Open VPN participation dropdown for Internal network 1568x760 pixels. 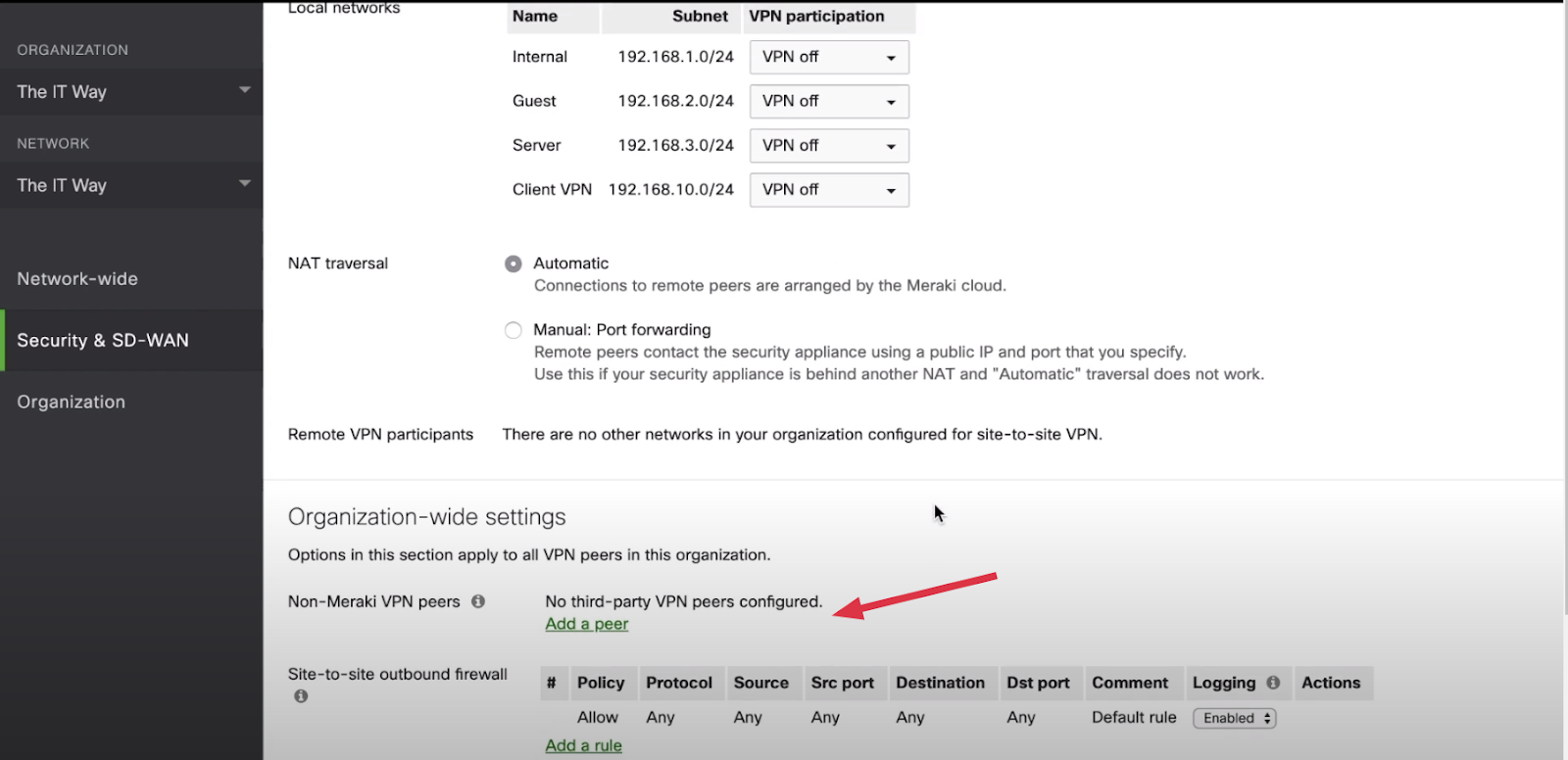tap(828, 57)
